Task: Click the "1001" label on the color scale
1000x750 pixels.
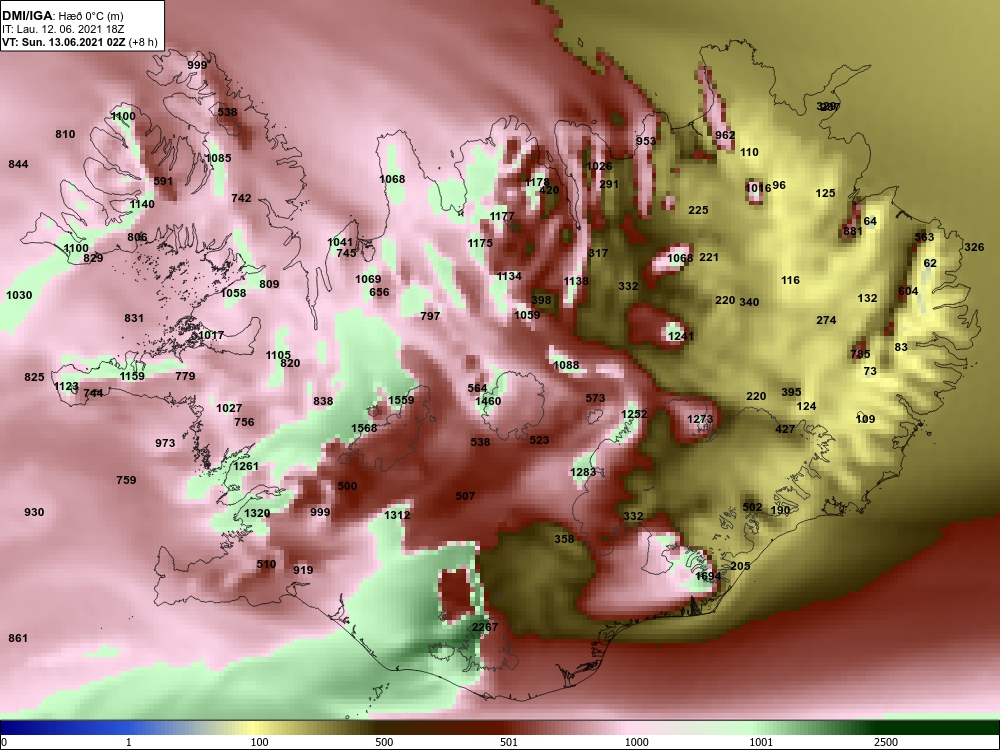Action: click(x=761, y=742)
